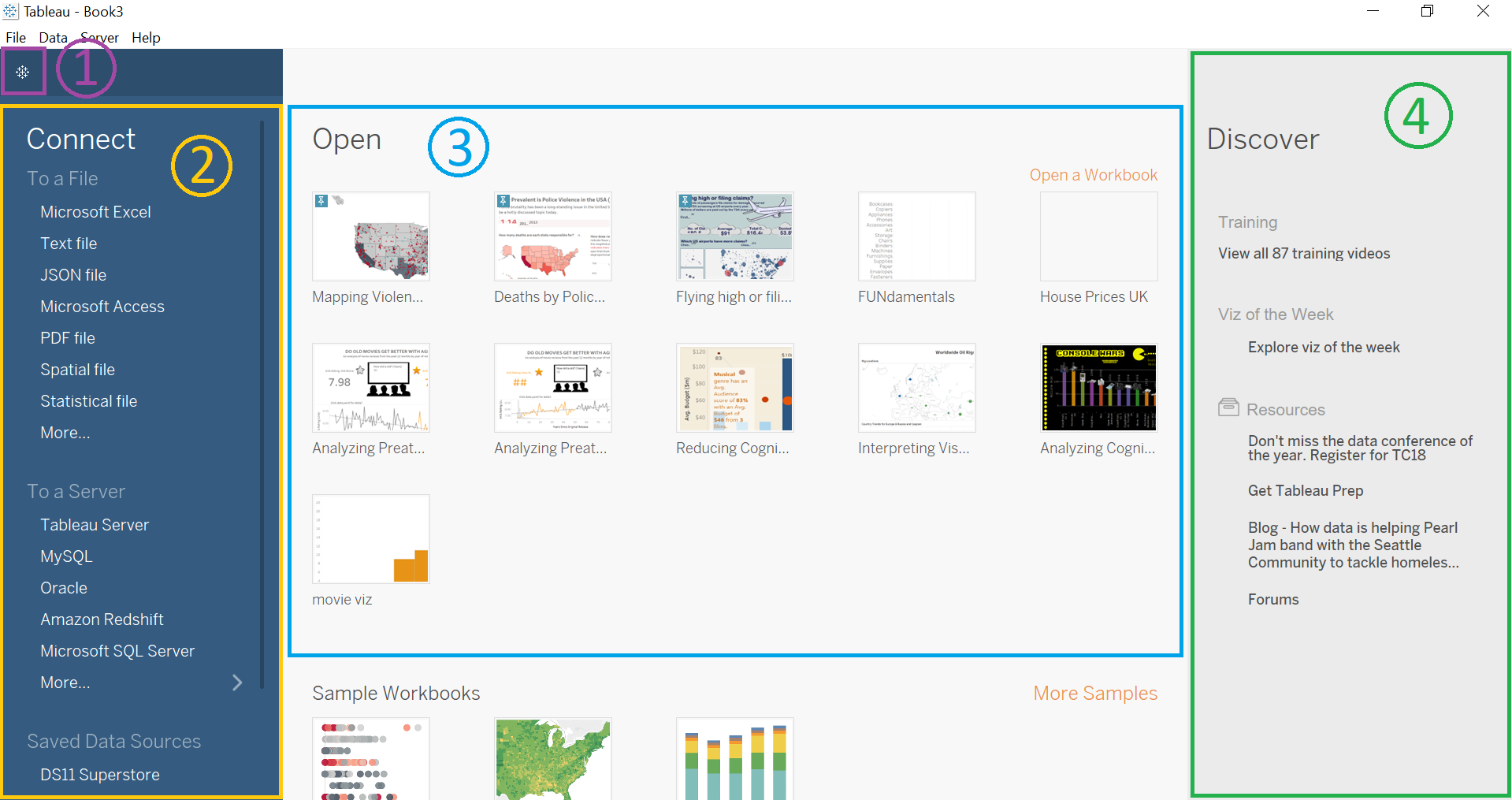Open the Mapping Violen... workbook thumbnail
The width and height of the screenshot is (1512, 800).
coord(371,236)
